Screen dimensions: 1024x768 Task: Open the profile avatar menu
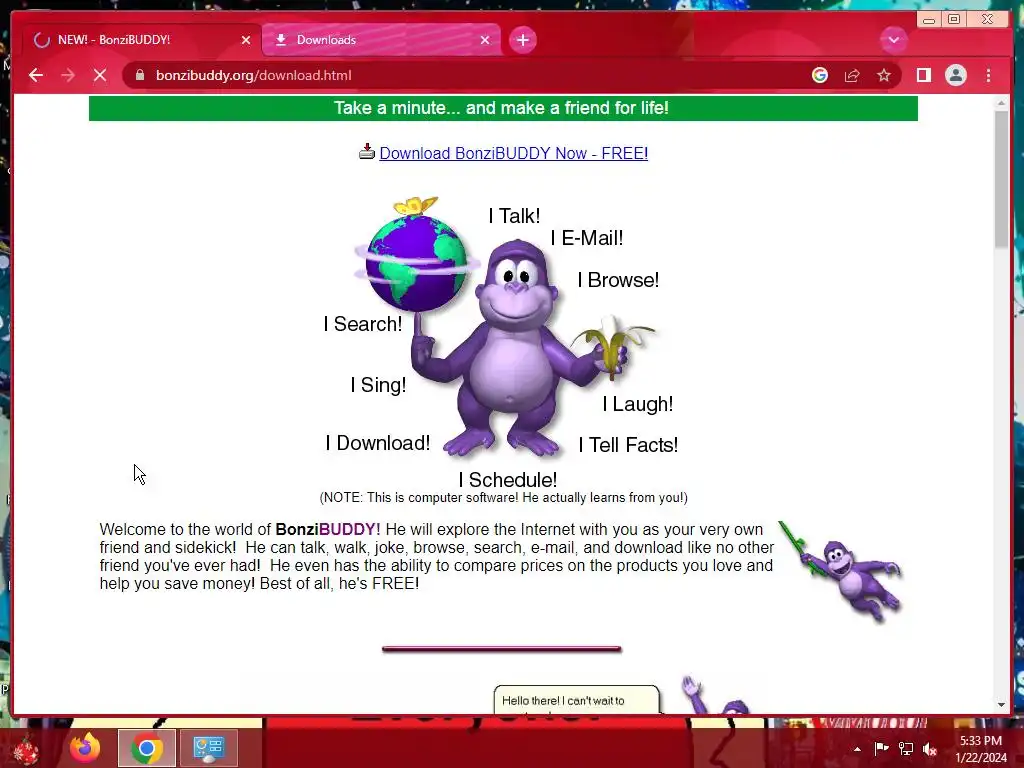coord(955,75)
